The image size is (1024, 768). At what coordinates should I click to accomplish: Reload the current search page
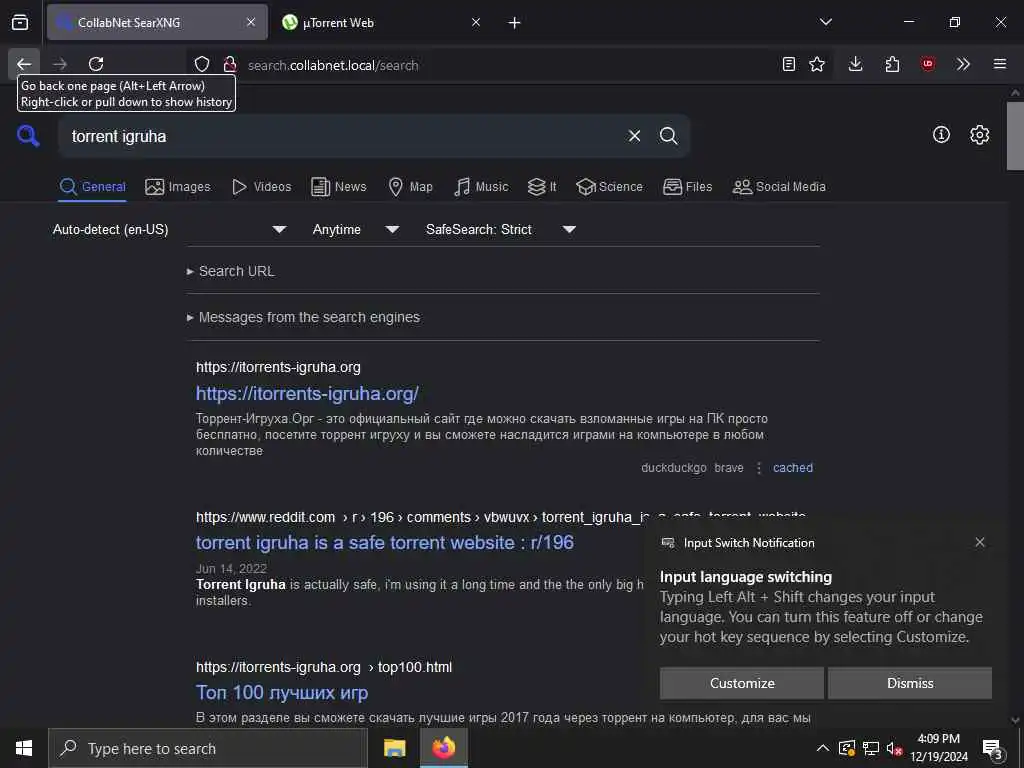96,64
